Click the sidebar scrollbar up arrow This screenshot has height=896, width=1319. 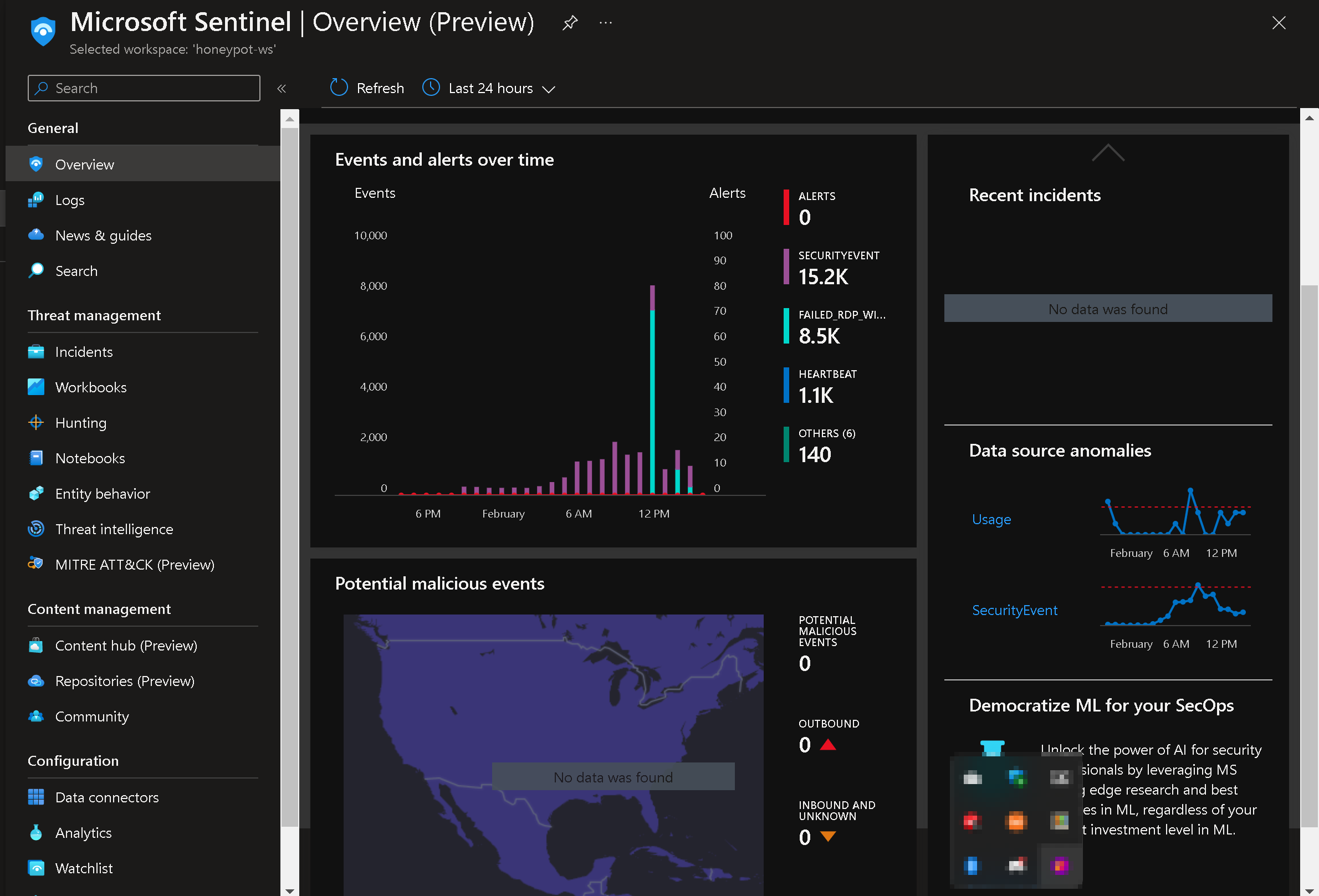coord(289,119)
